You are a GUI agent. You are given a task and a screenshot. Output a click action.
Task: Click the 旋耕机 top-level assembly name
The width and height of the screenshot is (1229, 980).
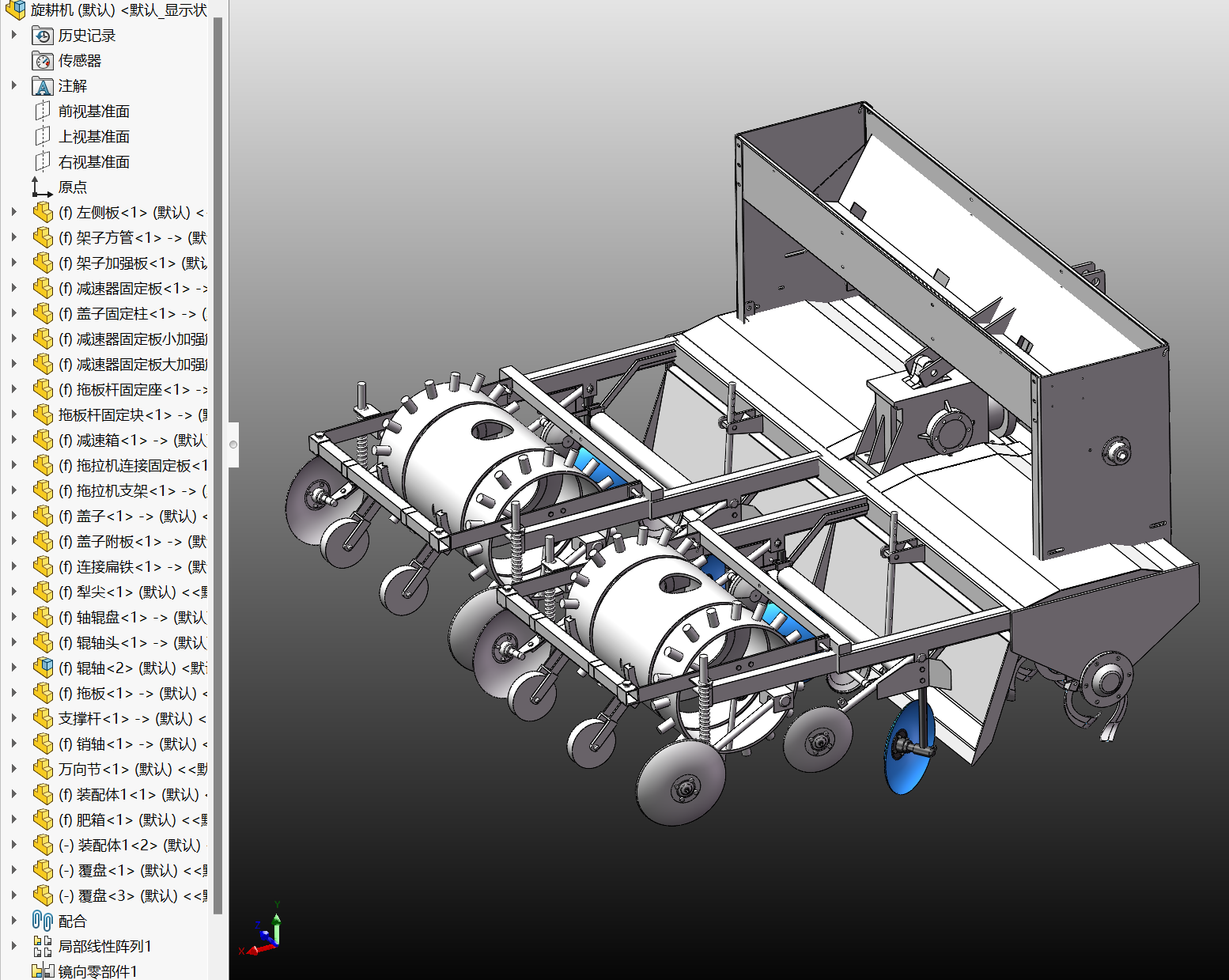pyautogui.click(x=119, y=10)
